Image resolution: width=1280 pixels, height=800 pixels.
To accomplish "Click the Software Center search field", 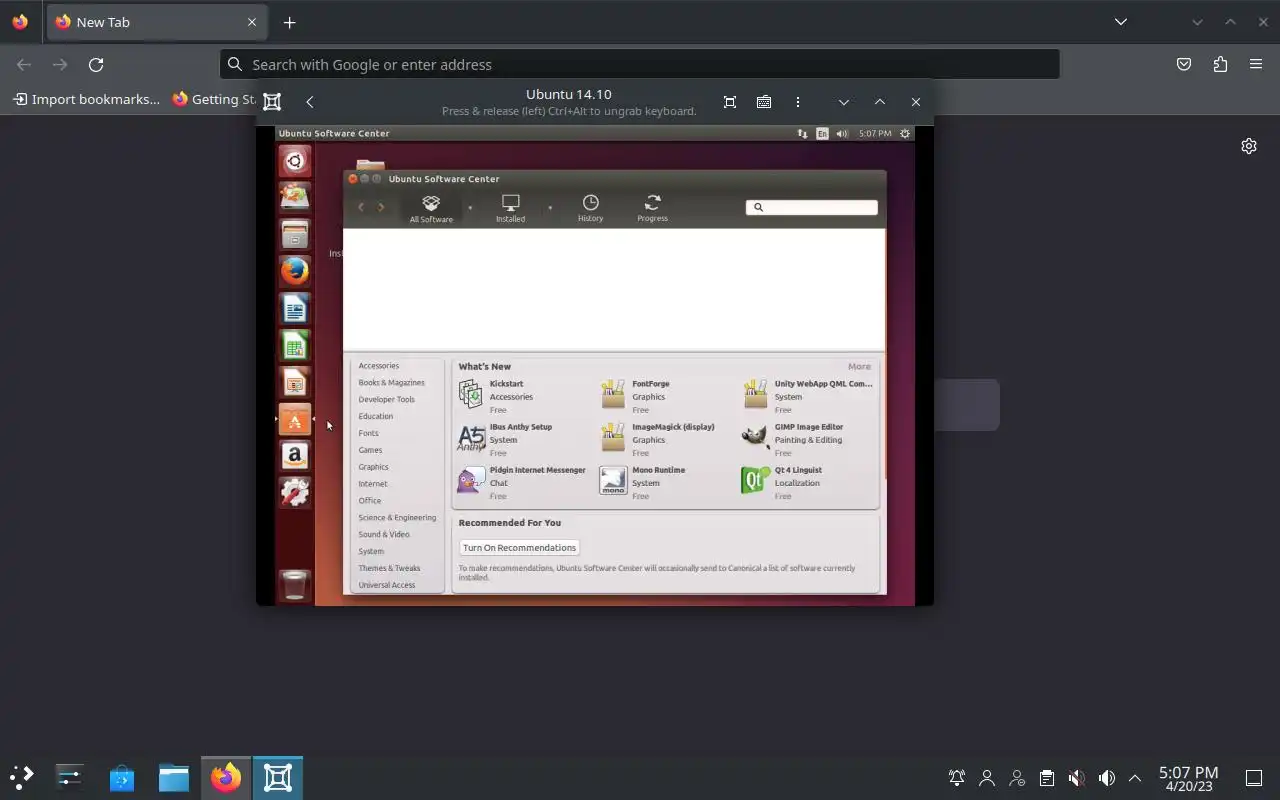I will 812,207.
